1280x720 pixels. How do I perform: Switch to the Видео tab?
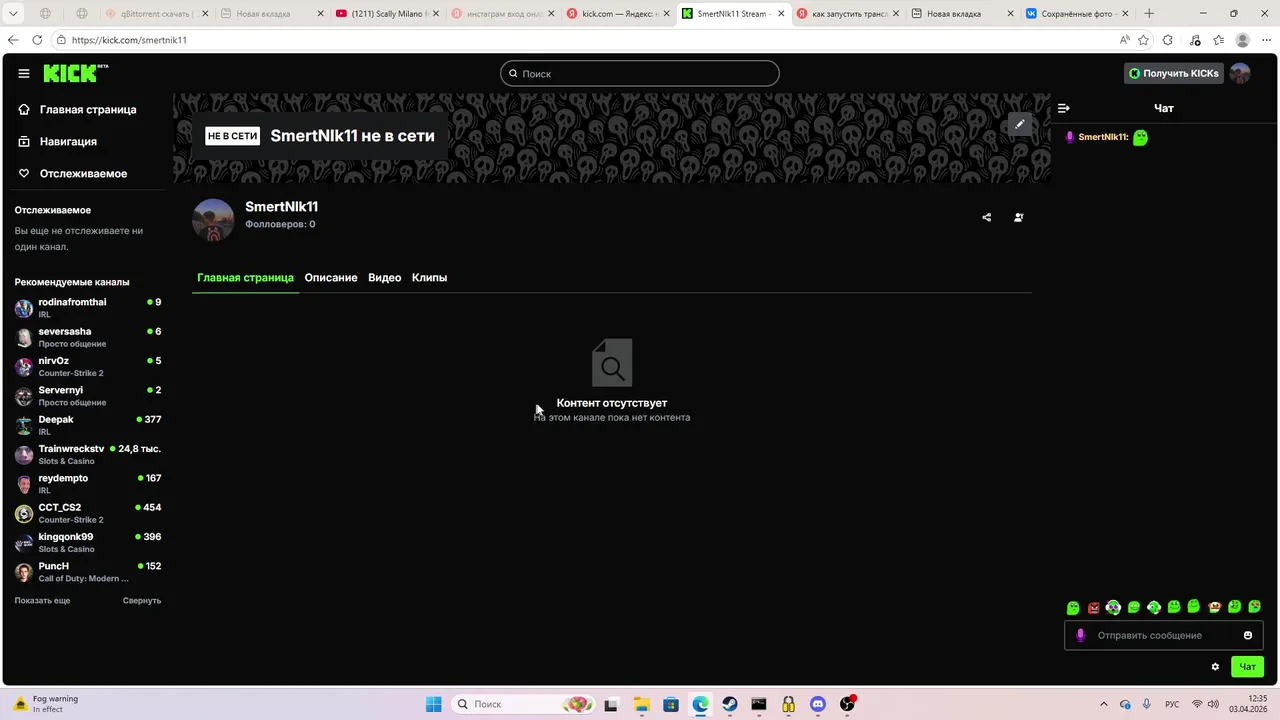[385, 278]
